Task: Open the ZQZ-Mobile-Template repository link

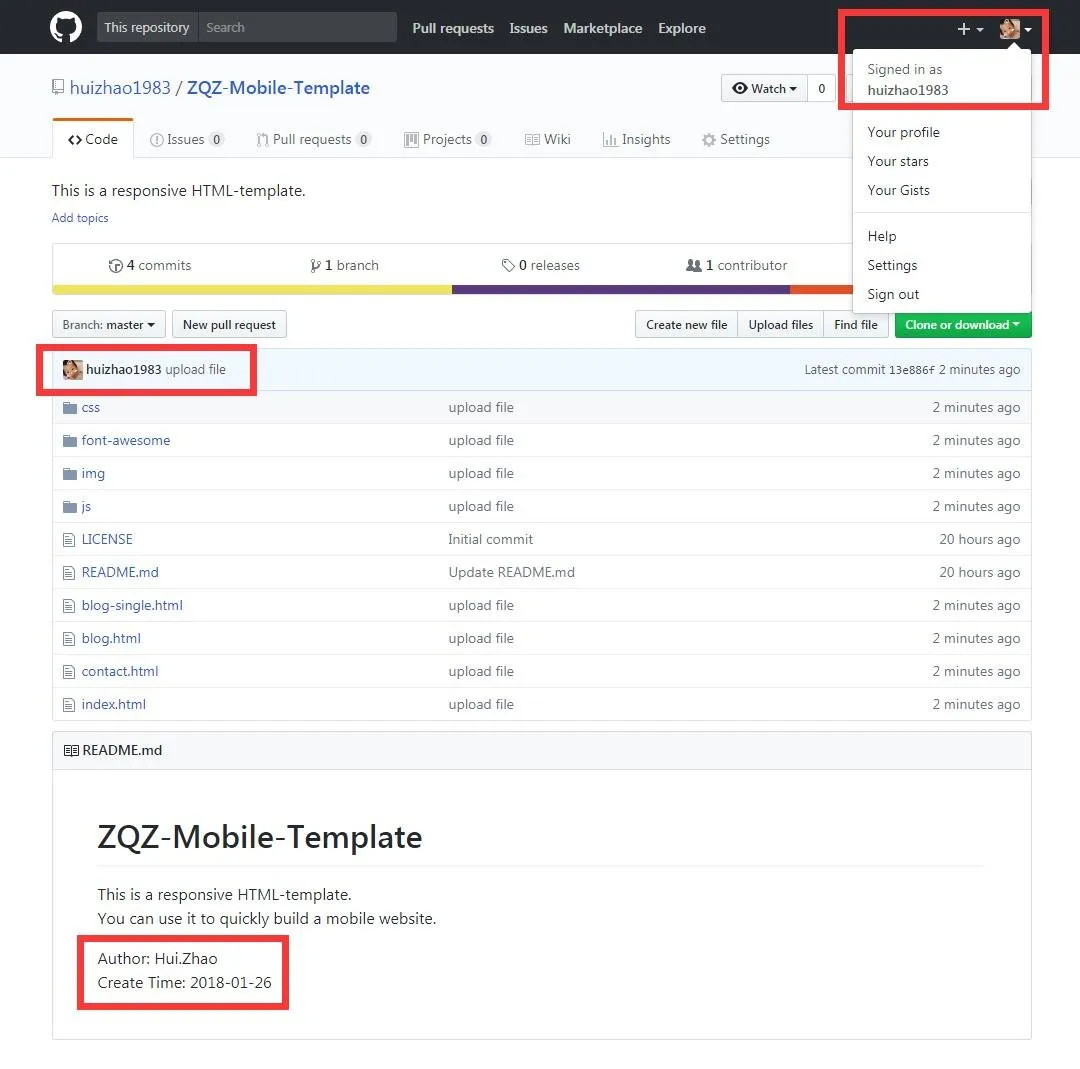Action: coord(278,87)
